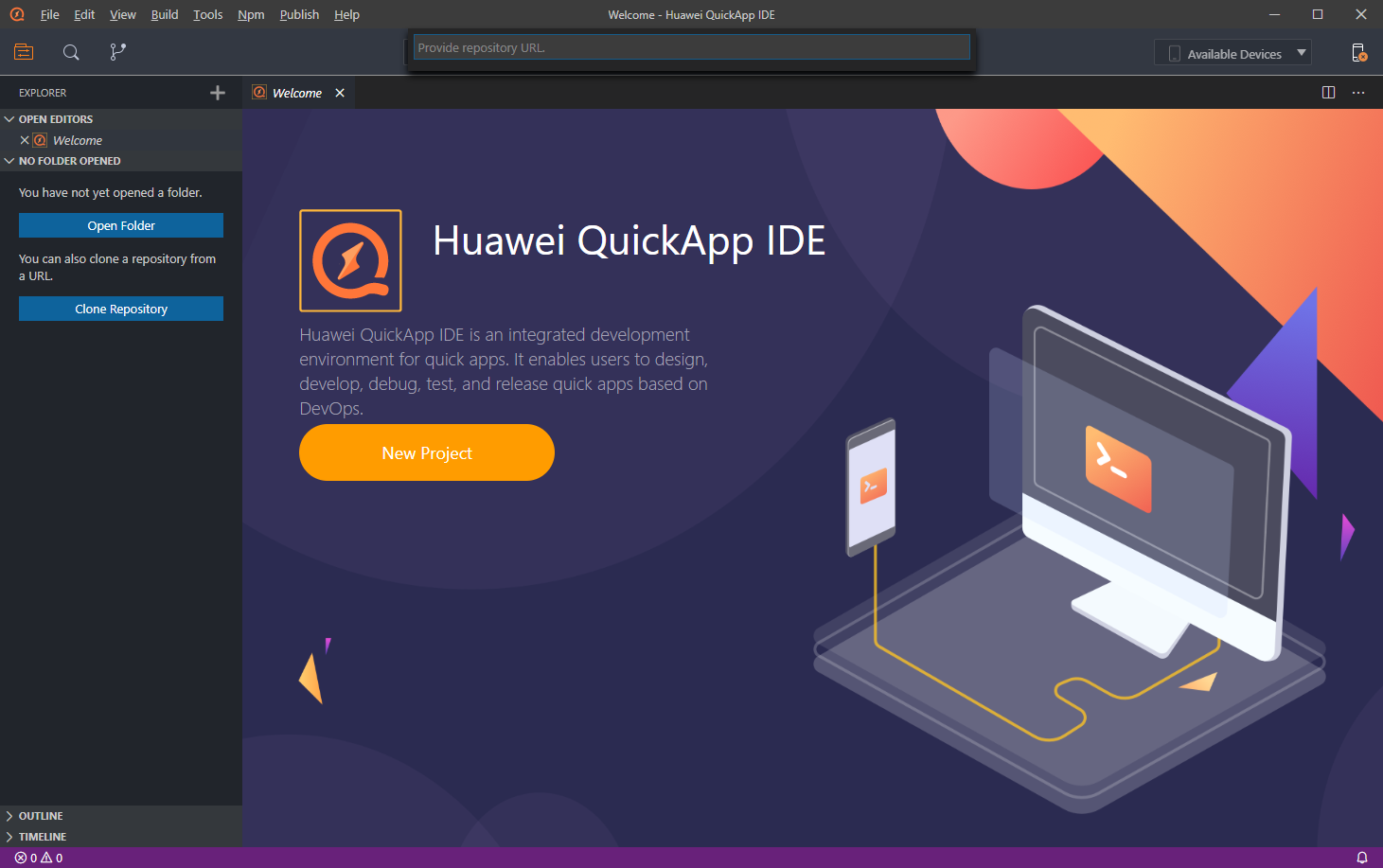Click the EXPLORER panel title
Image resolution: width=1383 pixels, height=868 pixels.
[43, 93]
